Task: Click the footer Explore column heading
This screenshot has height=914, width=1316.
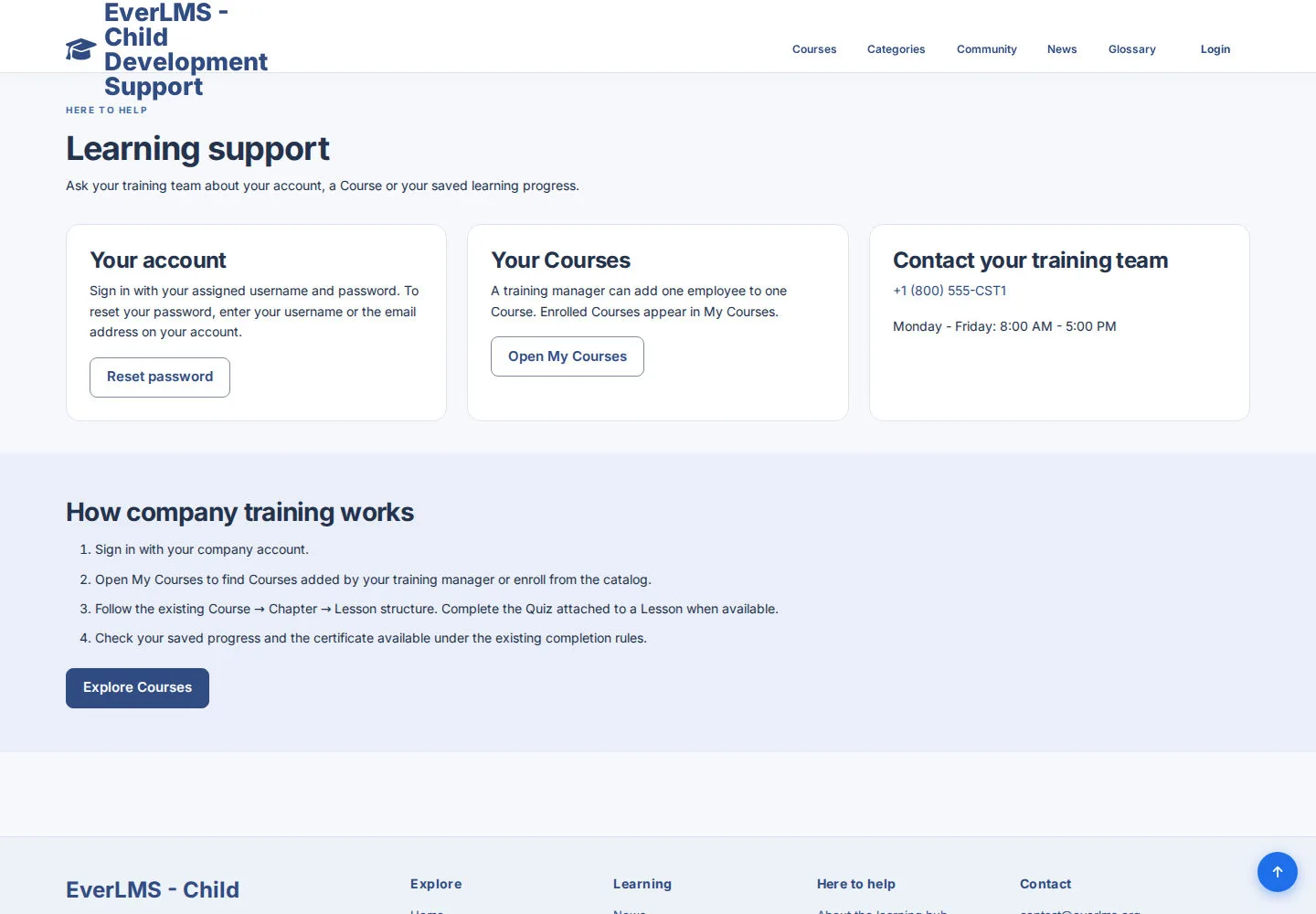Action: (436, 884)
